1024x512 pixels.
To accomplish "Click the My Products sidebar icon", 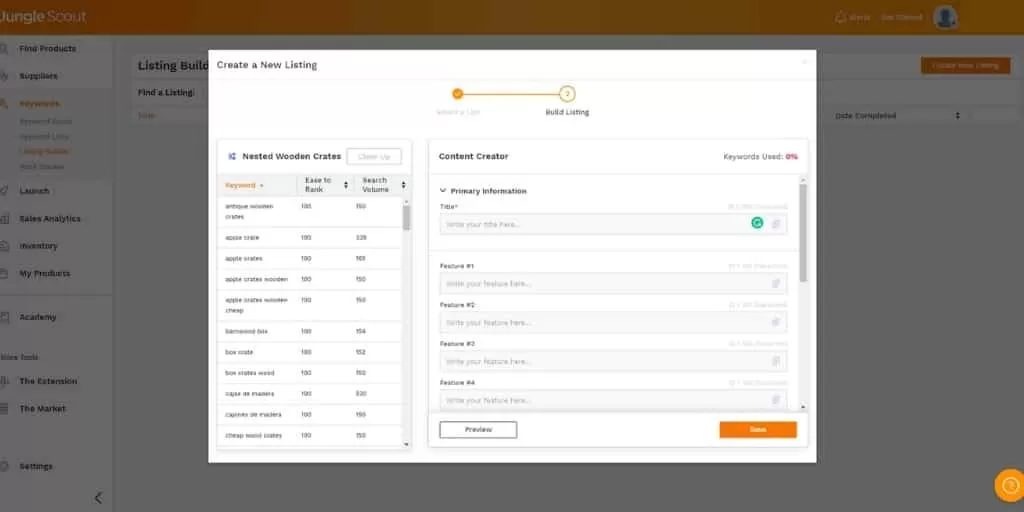I will tap(4, 274).
